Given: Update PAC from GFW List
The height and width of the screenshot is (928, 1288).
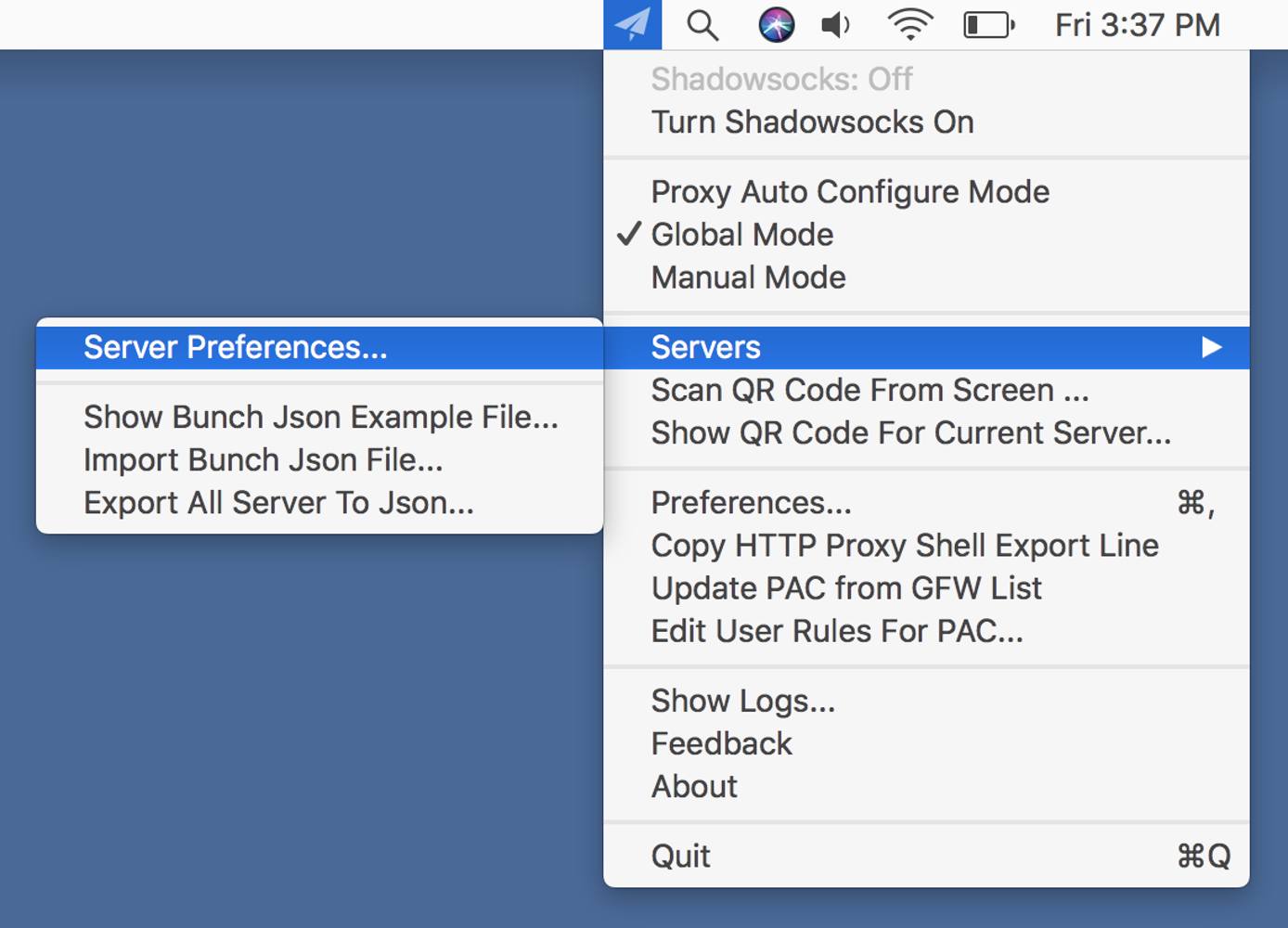Looking at the screenshot, I should pyautogui.click(x=846, y=587).
